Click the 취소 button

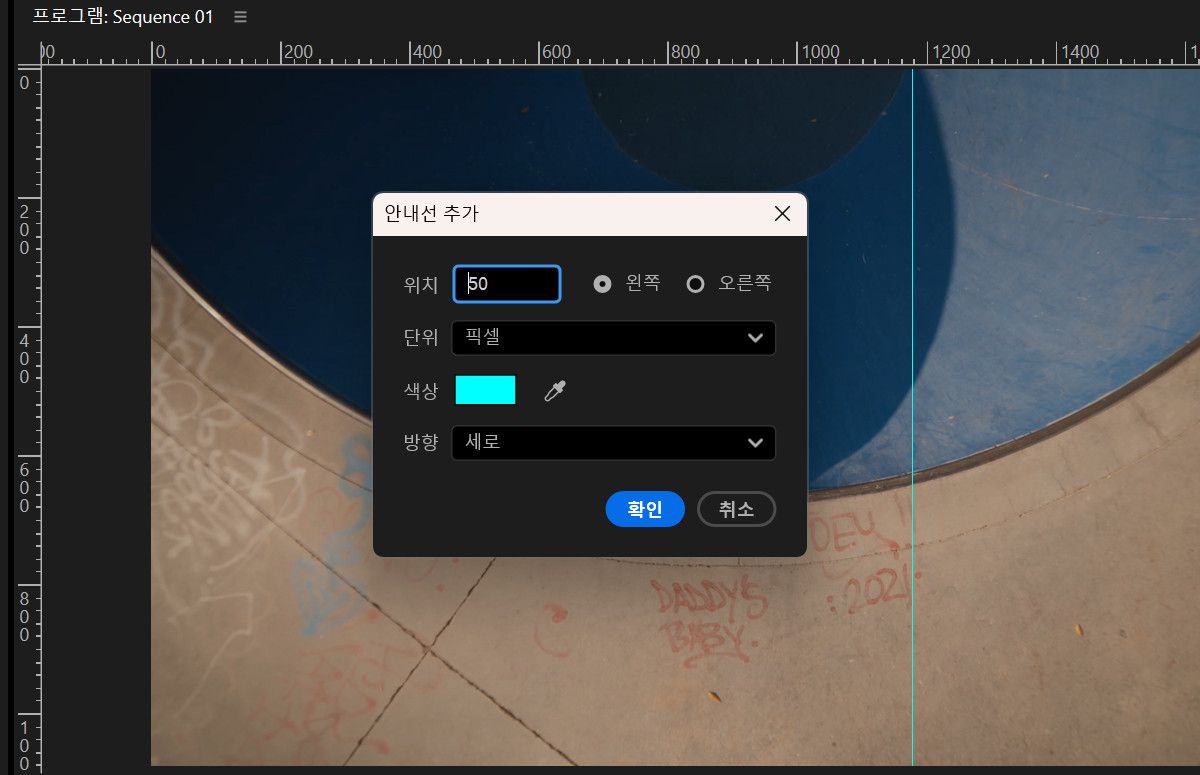click(x=736, y=509)
